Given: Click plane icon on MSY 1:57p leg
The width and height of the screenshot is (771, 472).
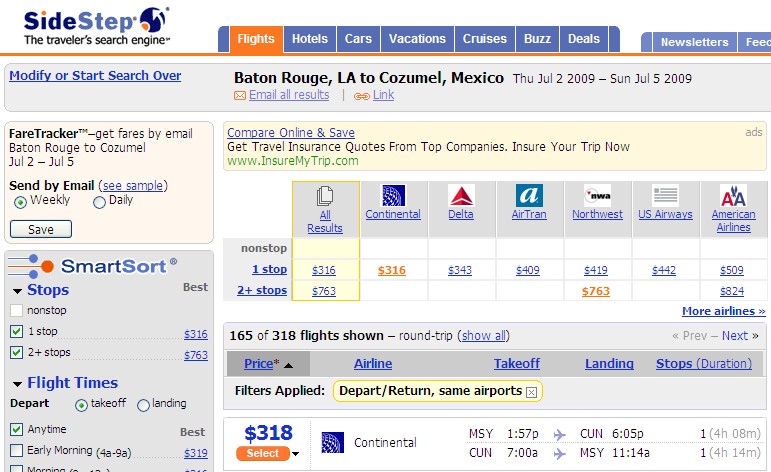Looking at the screenshot, I should pyautogui.click(x=559, y=435).
